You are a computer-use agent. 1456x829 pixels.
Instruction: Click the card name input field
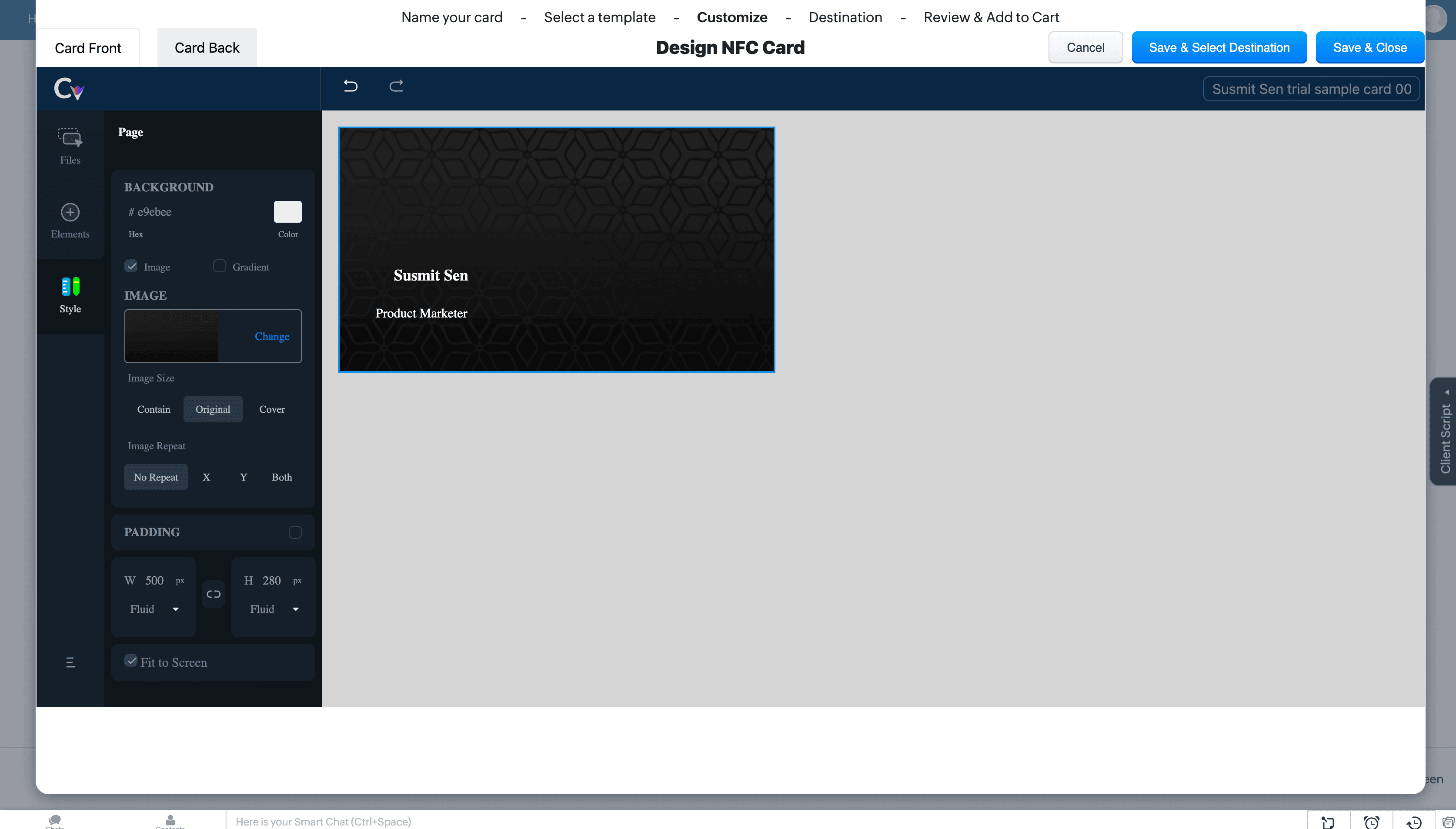[1311, 90]
